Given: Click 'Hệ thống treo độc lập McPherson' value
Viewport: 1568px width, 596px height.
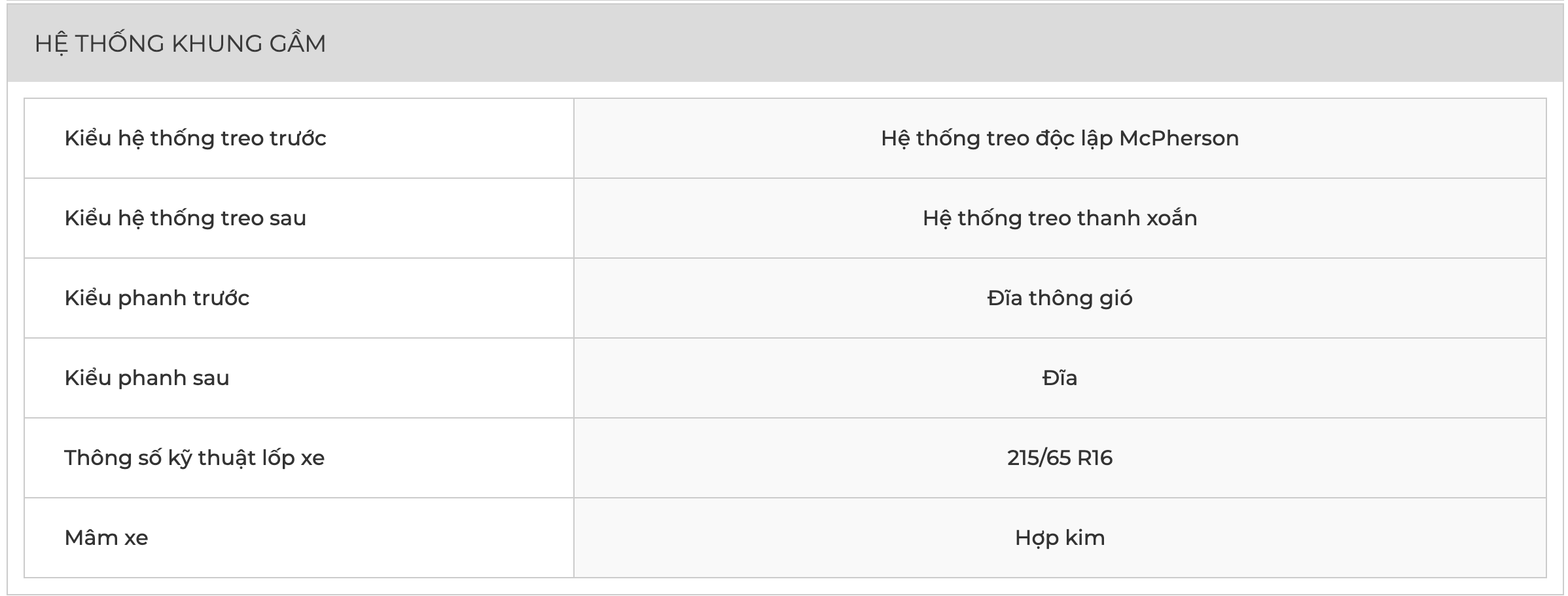Looking at the screenshot, I should coord(1060,139).
